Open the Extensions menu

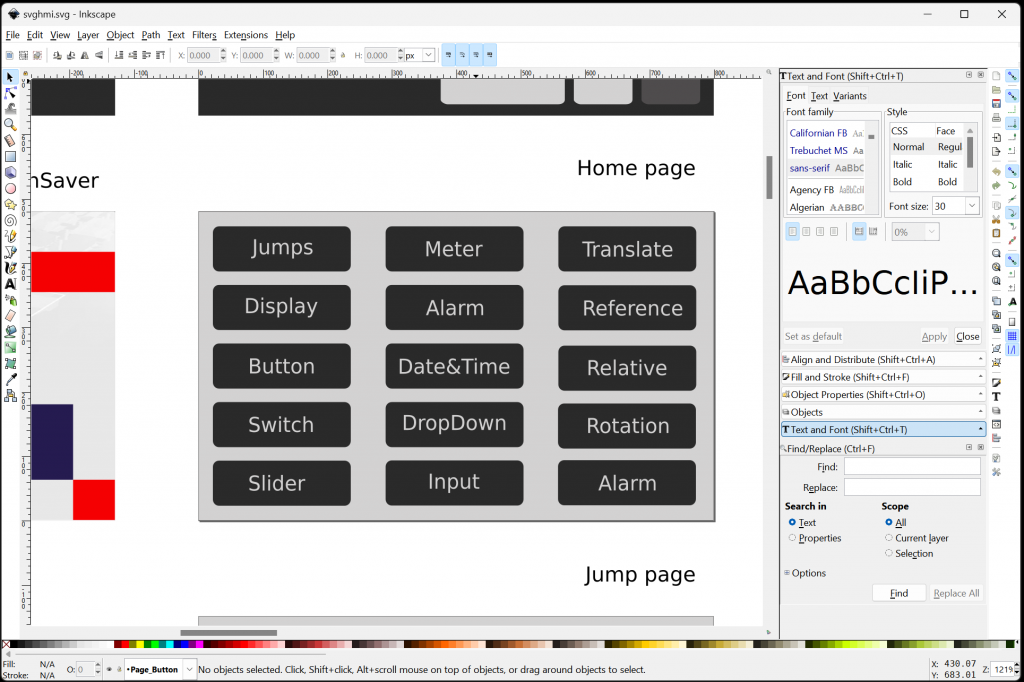(246, 35)
